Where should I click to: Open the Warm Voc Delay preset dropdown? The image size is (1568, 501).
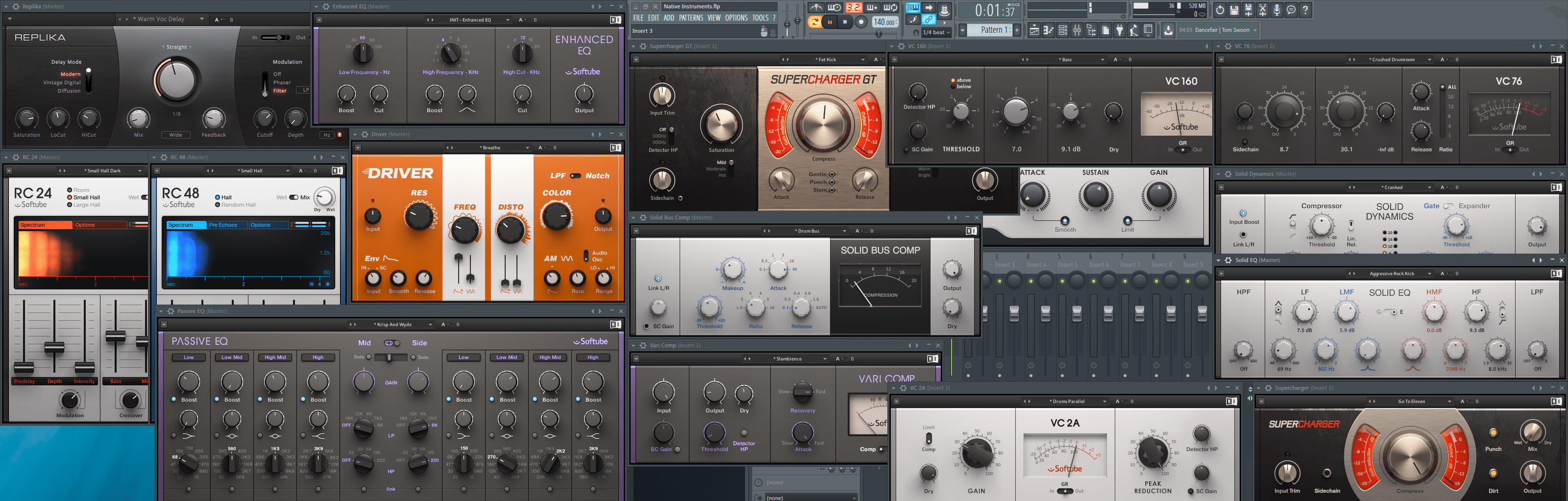coord(201,20)
